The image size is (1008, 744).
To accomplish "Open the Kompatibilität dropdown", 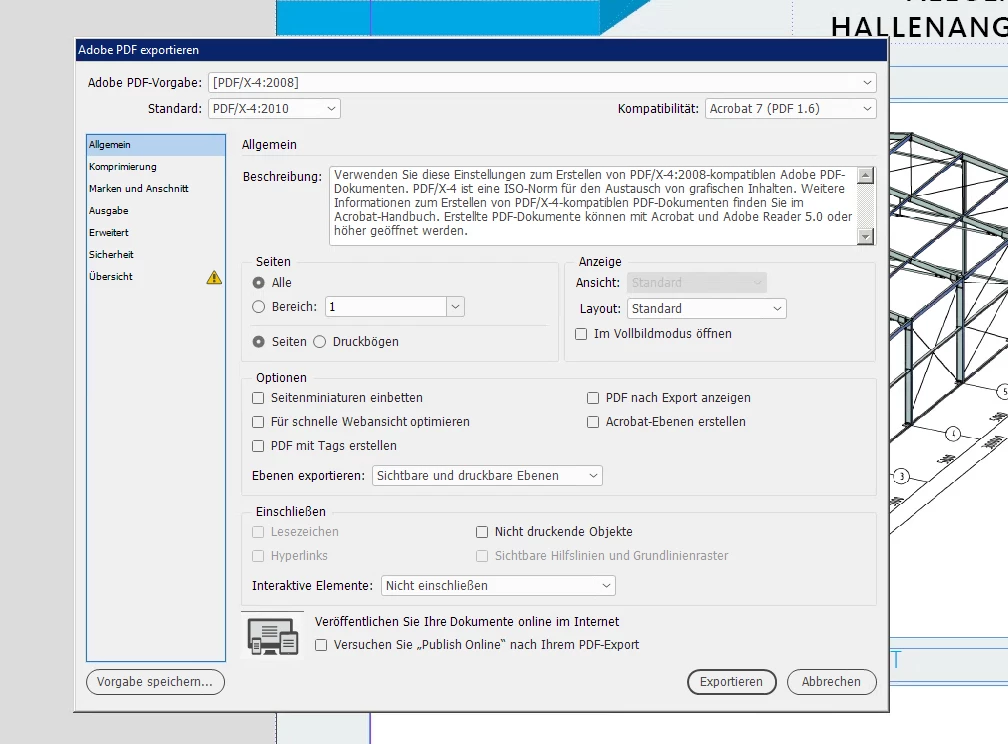I will pos(791,109).
